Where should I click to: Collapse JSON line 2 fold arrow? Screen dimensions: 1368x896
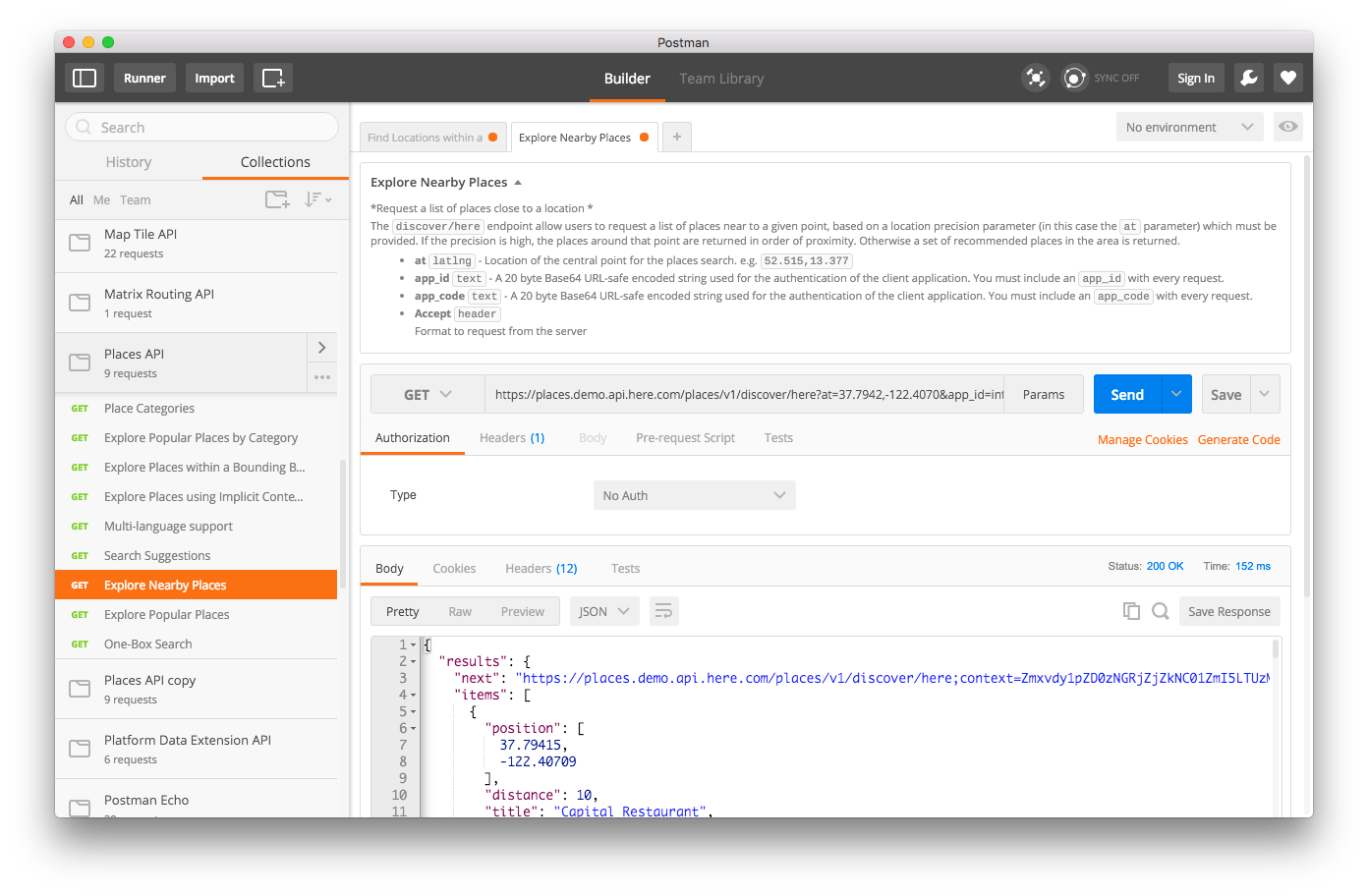tap(414, 662)
